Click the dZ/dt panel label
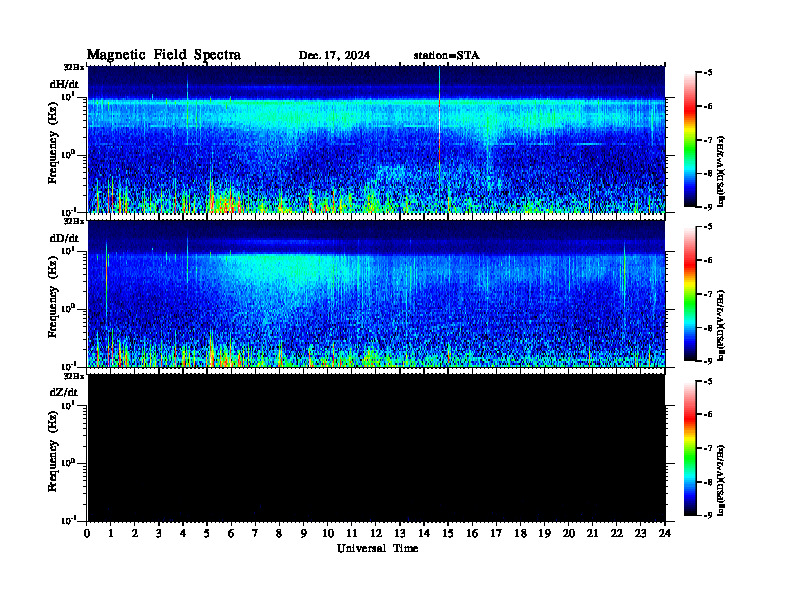The height and width of the screenshot is (612, 792). [64, 392]
